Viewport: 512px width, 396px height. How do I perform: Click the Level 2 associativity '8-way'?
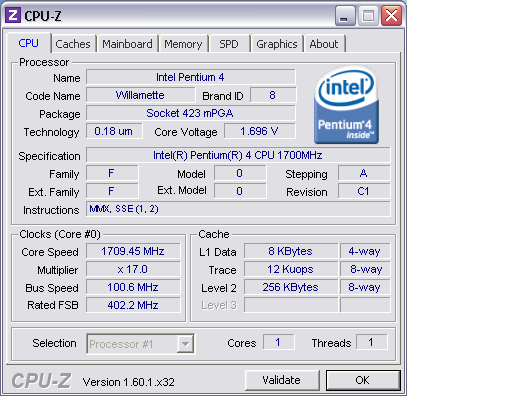365,287
